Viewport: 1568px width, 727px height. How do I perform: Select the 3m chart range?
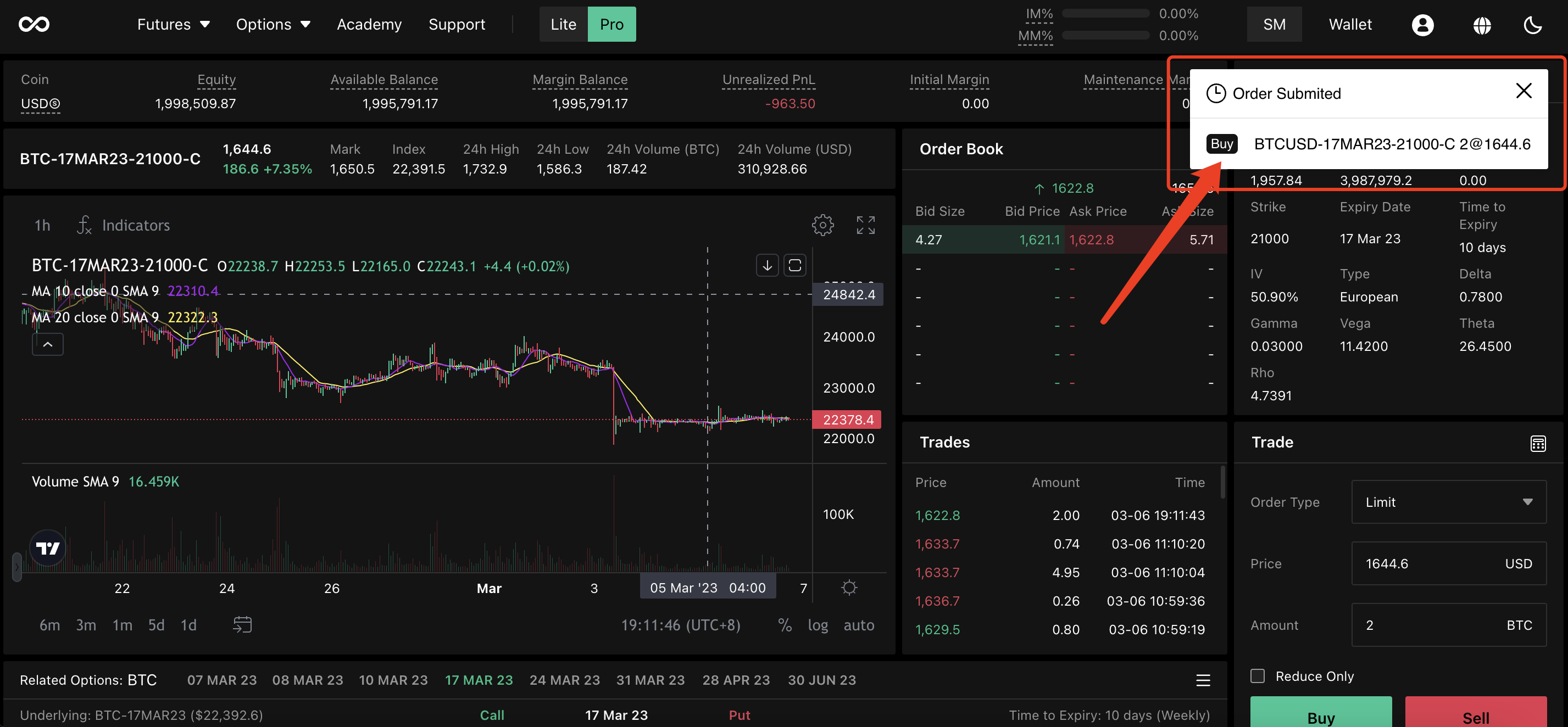(x=86, y=625)
